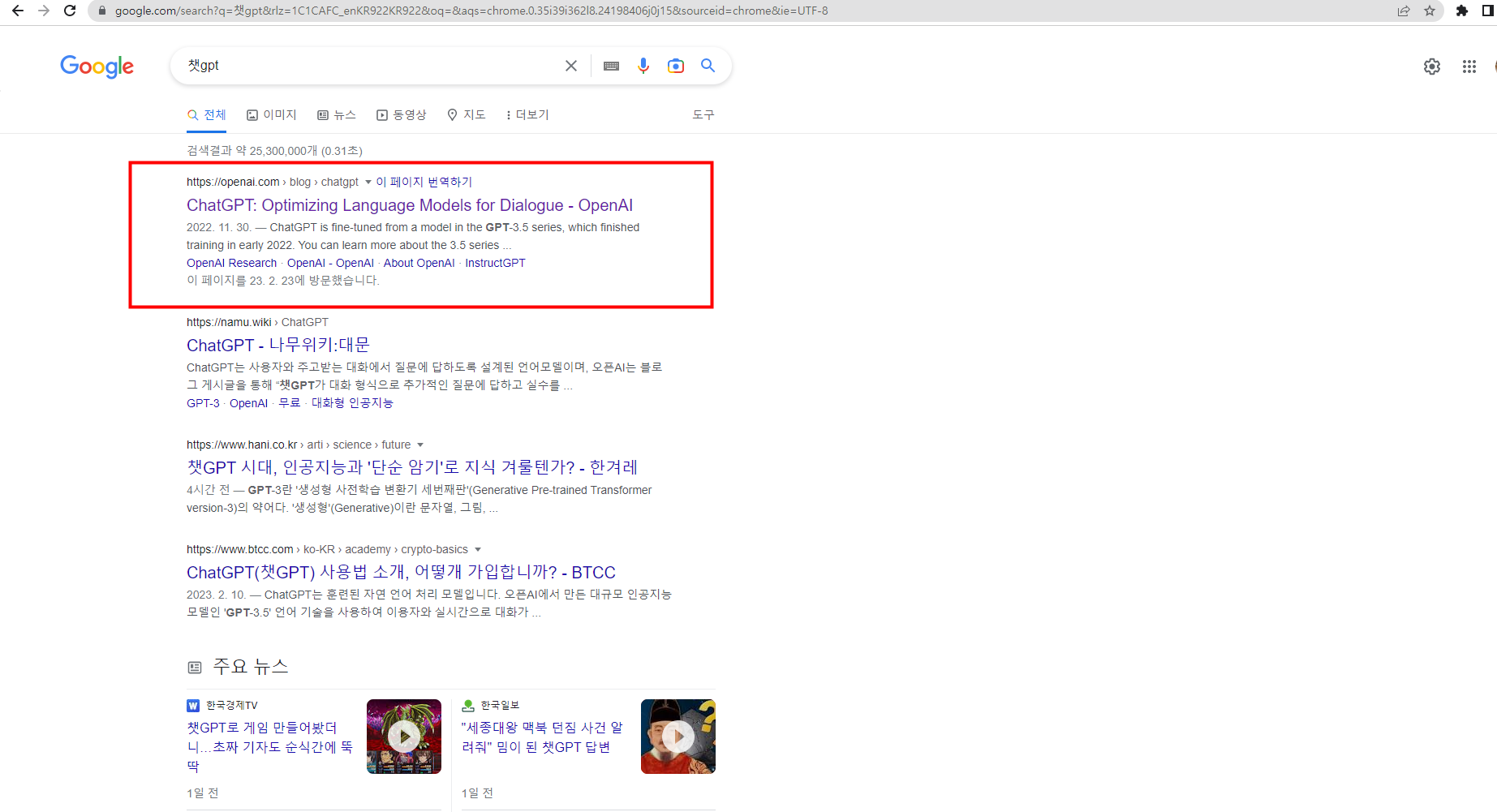Open the Chrome extensions puzzle icon
Image resolution: width=1497 pixels, height=812 pixels.
pos(1462,11)
